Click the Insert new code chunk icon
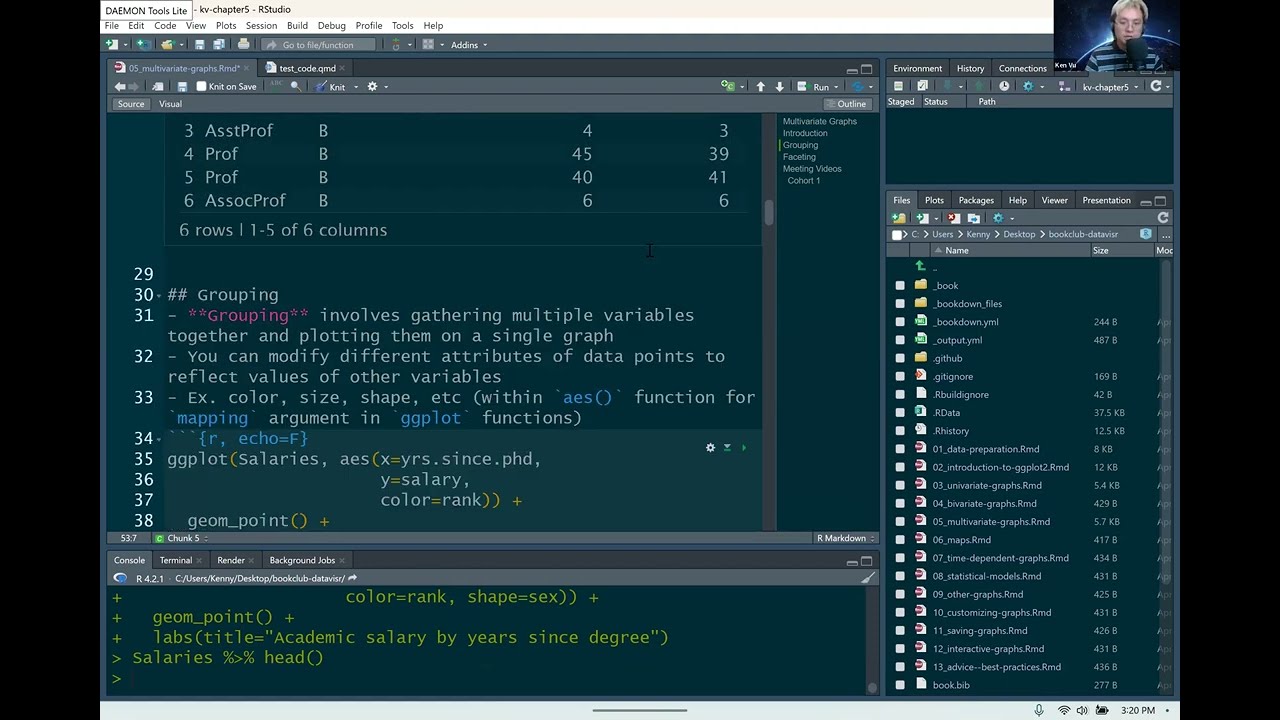The width and height of the screenshot is (1280, 720). pyautogui.click(x=728, y=86)
